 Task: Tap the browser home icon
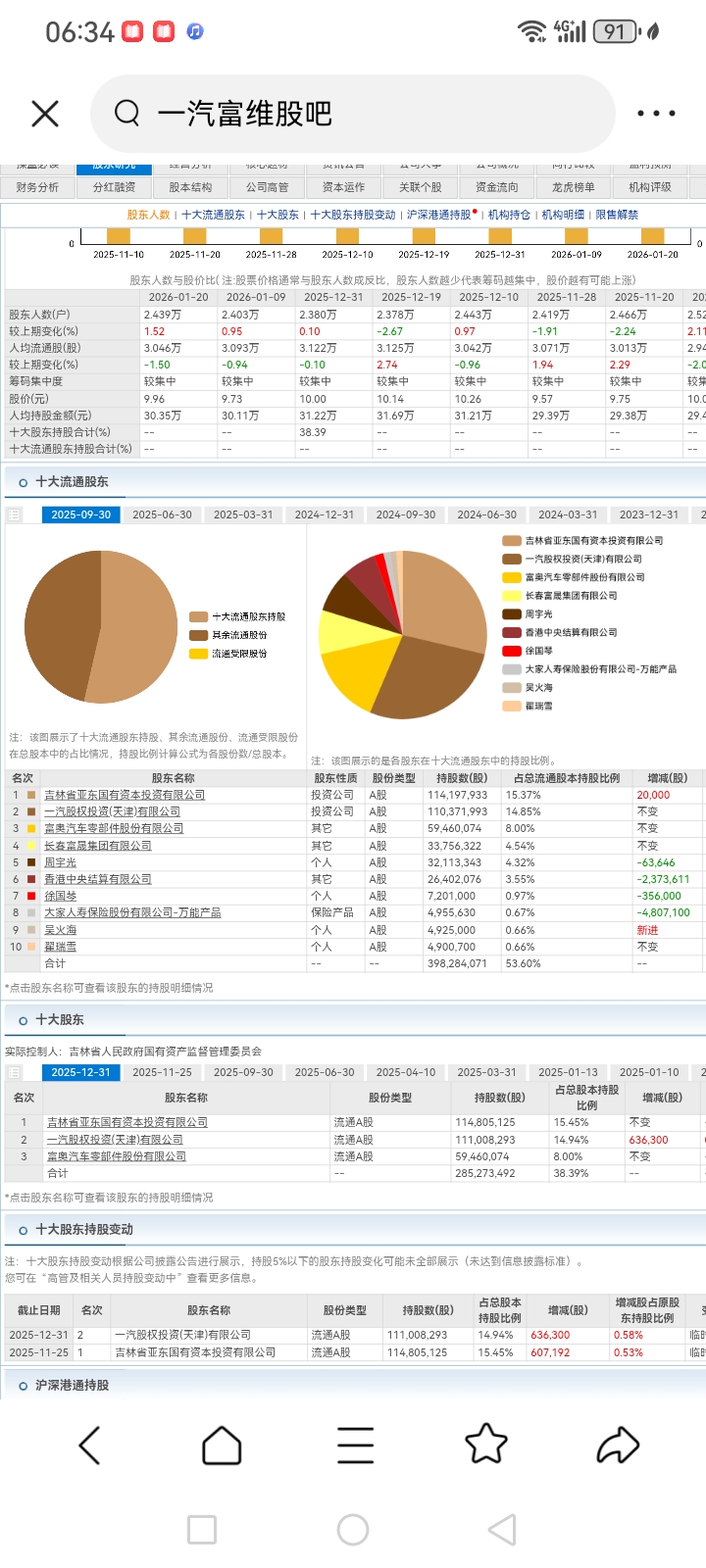click(x=222, y=1445)
